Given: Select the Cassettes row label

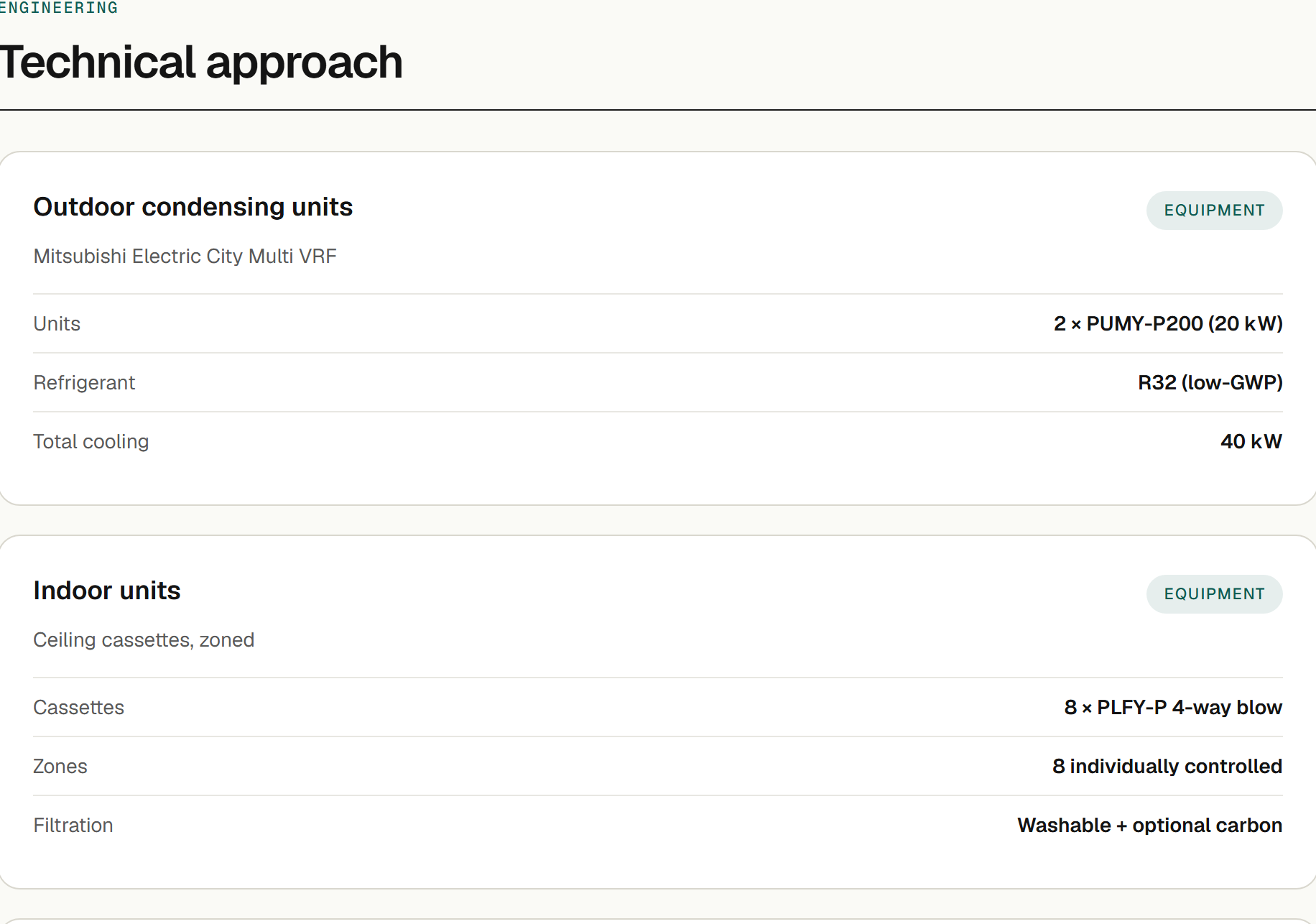Looking at the screenshot, I should [79, 708].
